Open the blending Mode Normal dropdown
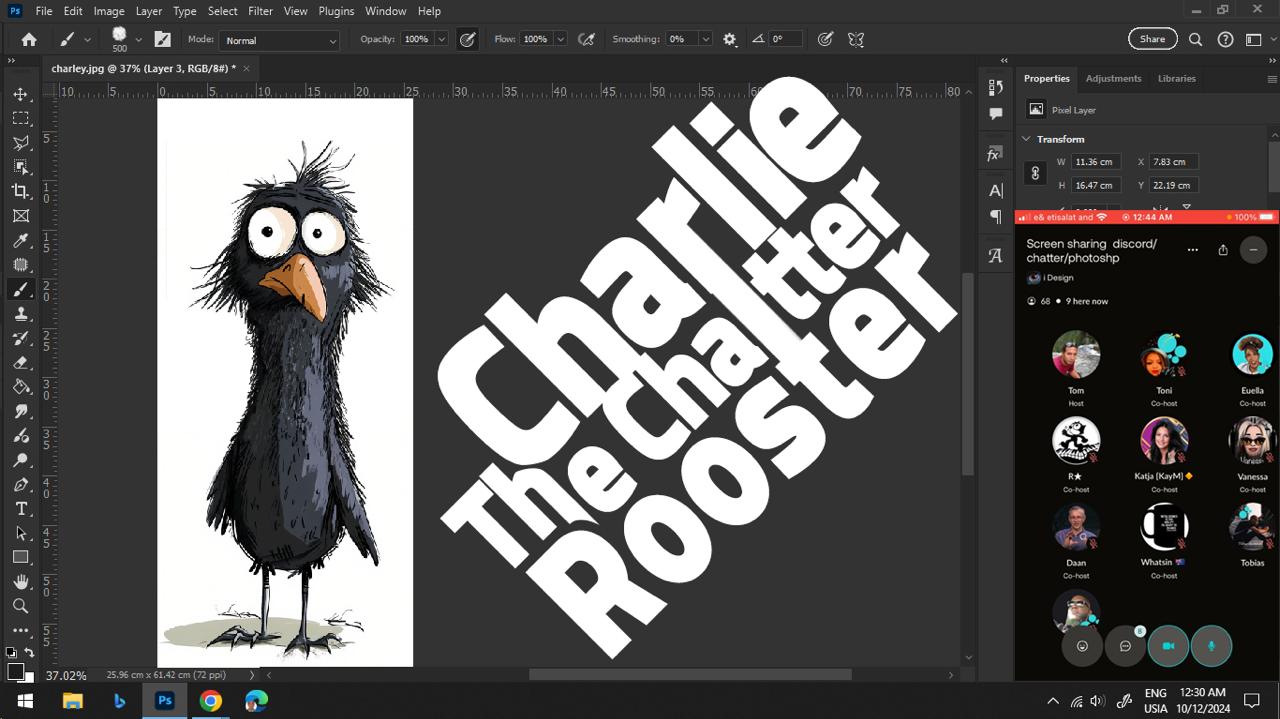The width and height of the screenshot is (1280, 719). pos(280,40)
